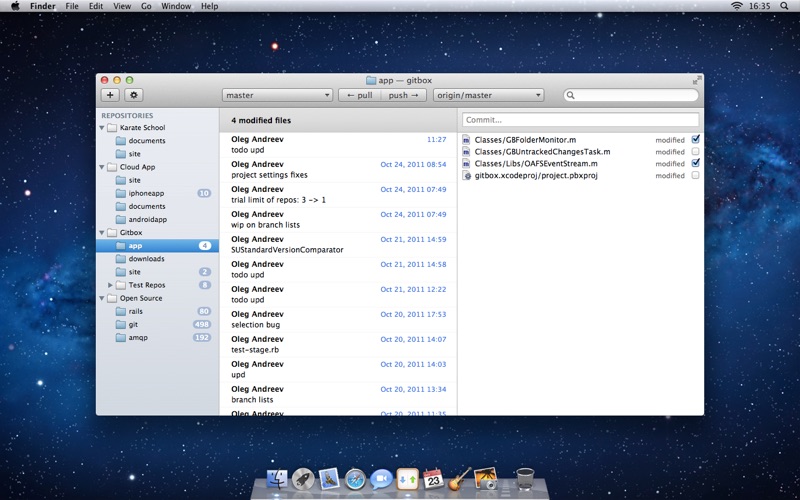800x500 pixels.
Task: Click the file icon of OAFSEventStream.m
Action: click(466, 163)
